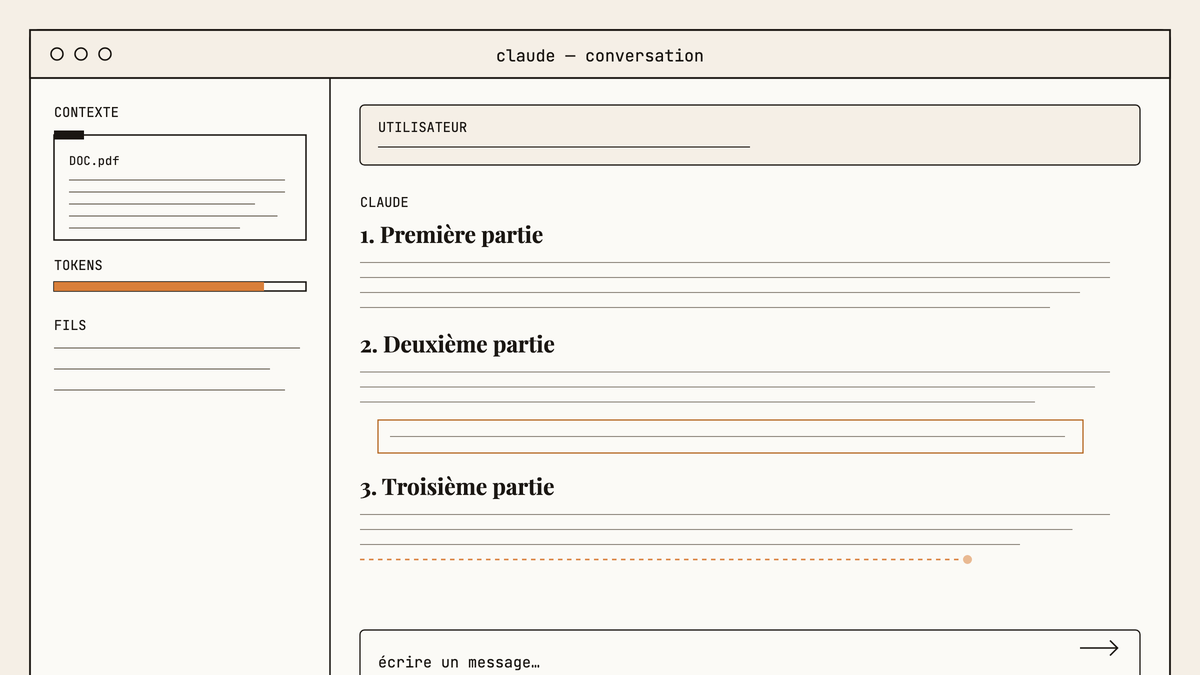Click the orange-outlined highlighted block
Image resolution: width=1200 pixels, height=675 pixels.
(730, 437)
